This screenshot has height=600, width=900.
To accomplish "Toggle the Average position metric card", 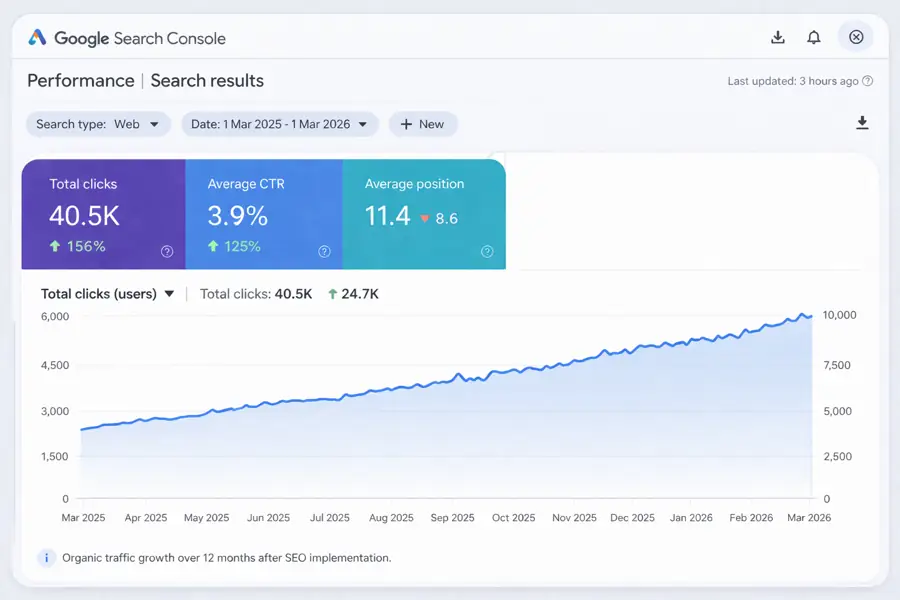I will (424, 213).
